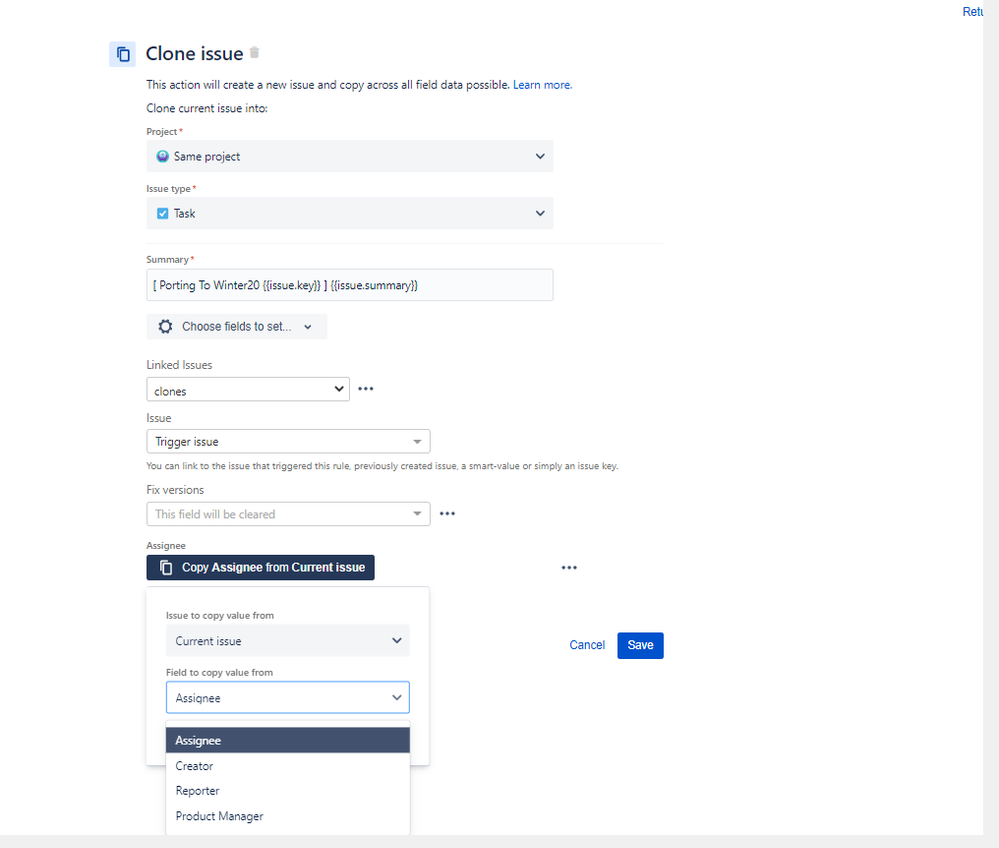Open the Field to copy value from dropdown
The image size is (999, 848).
pos(287,698)
